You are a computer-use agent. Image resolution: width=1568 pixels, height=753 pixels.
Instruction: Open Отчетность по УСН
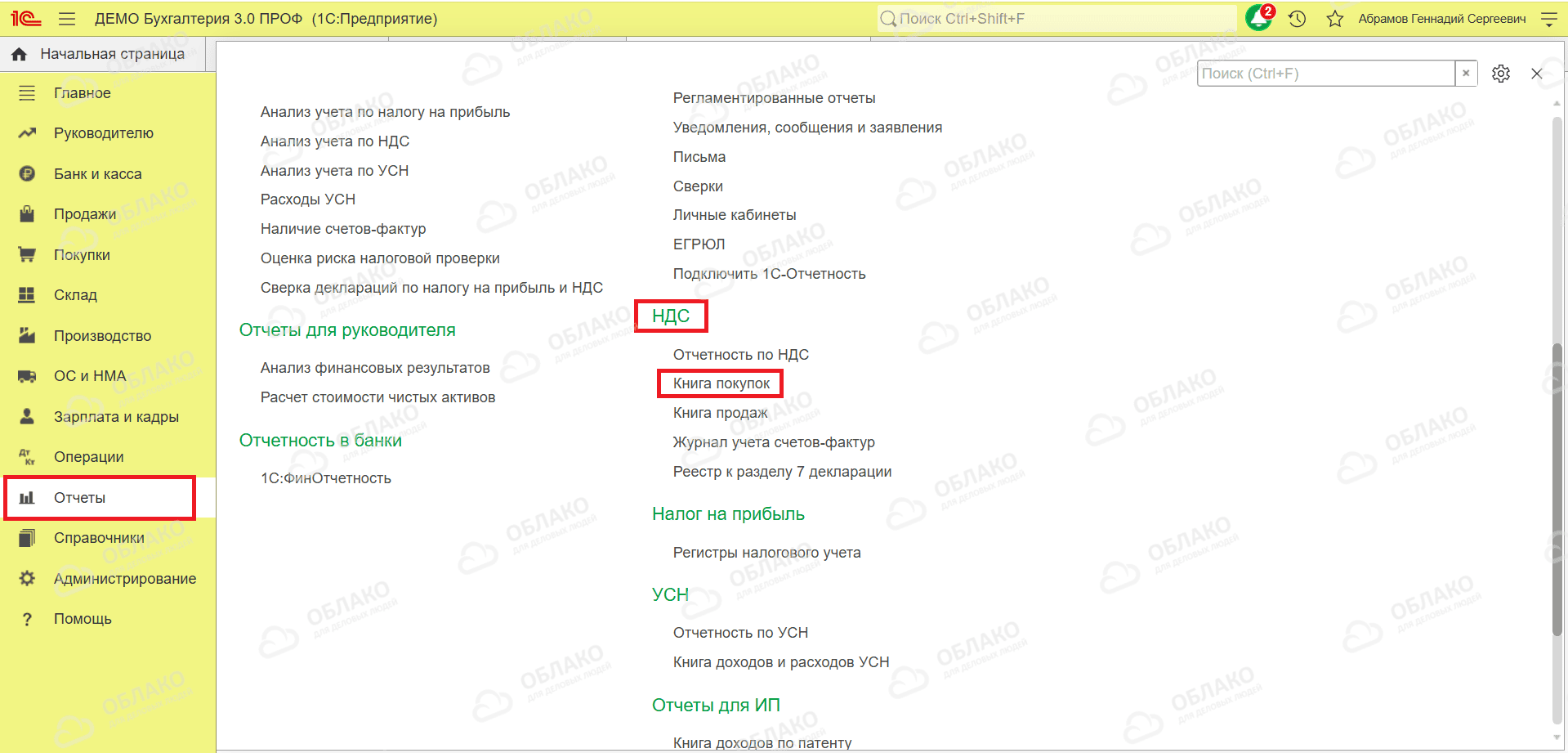pyautogui.click(x=740, y=633)
